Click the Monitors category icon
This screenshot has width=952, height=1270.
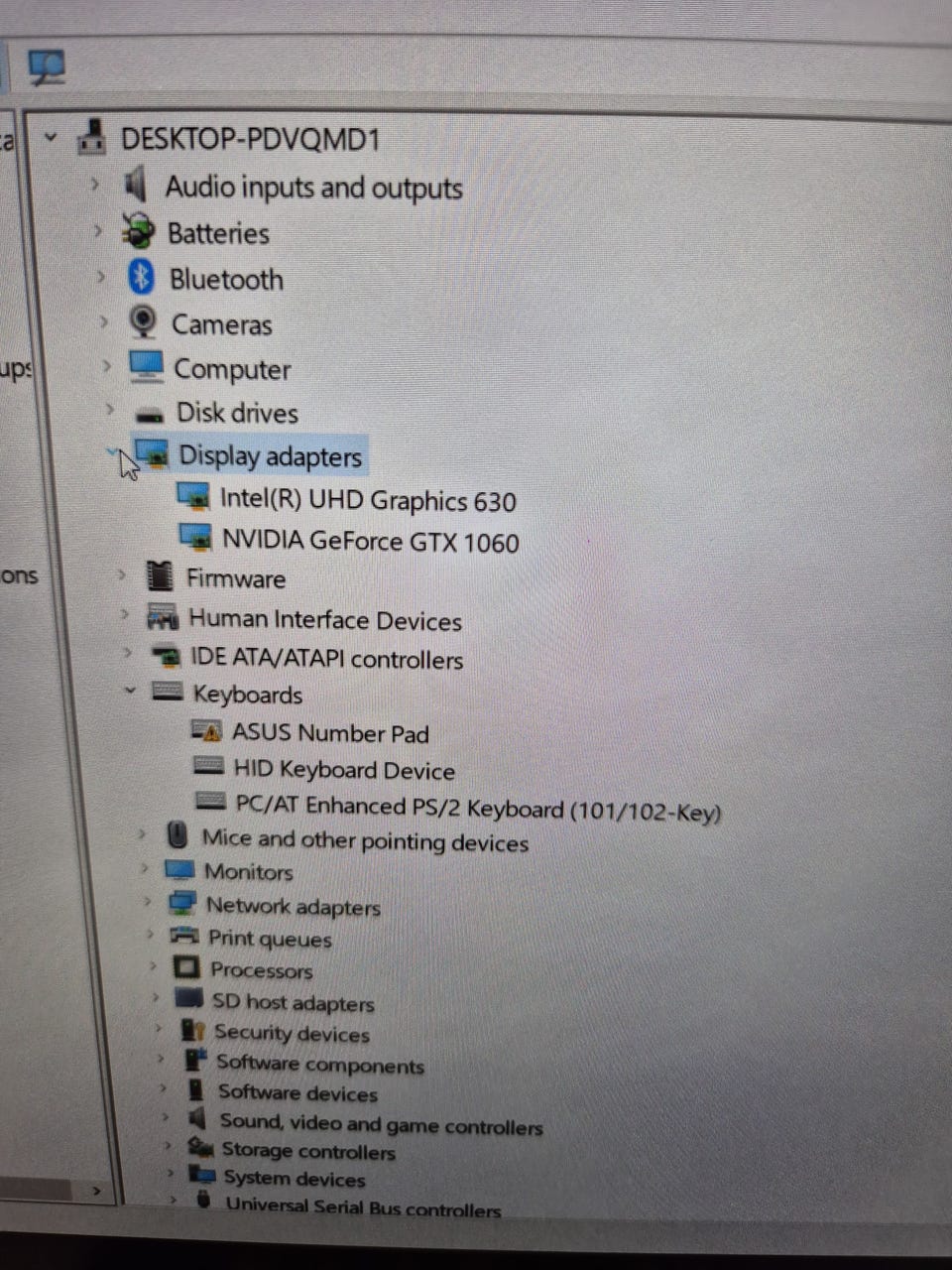click(x=179, y=870)
